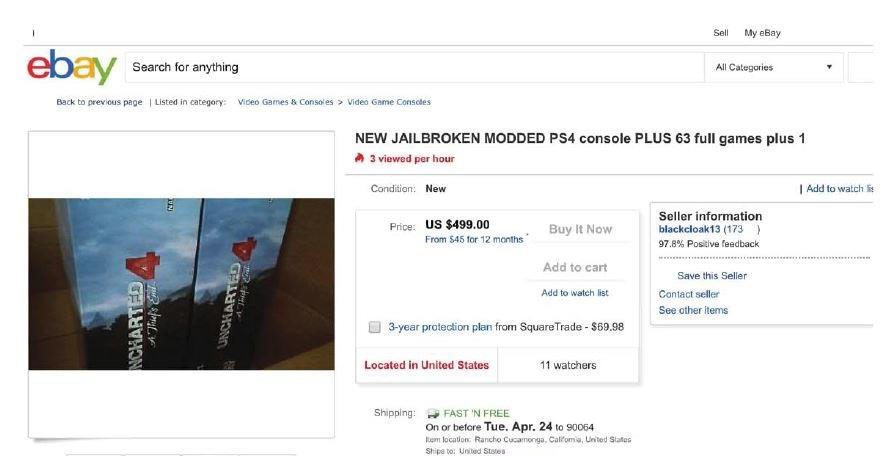Click the eBay logo
The width and height of the screenshot is (892, 456).
(x=72, y=67)
